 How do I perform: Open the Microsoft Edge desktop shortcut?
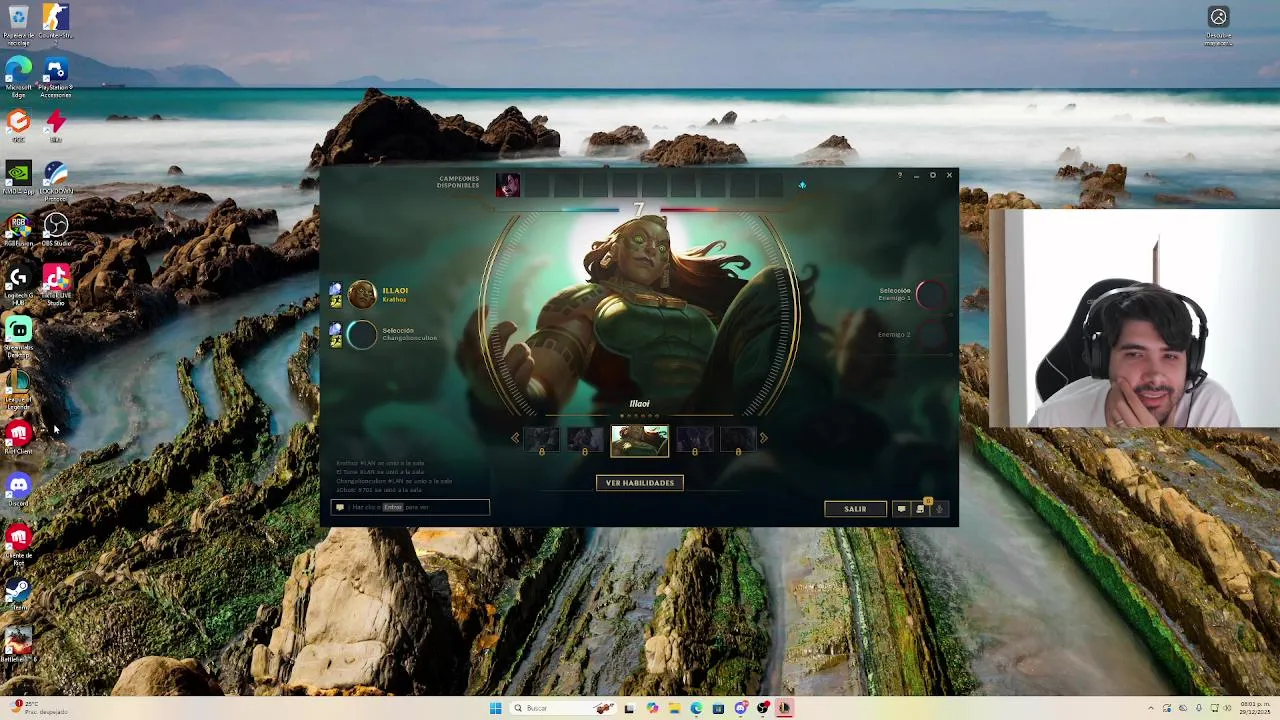18,77
